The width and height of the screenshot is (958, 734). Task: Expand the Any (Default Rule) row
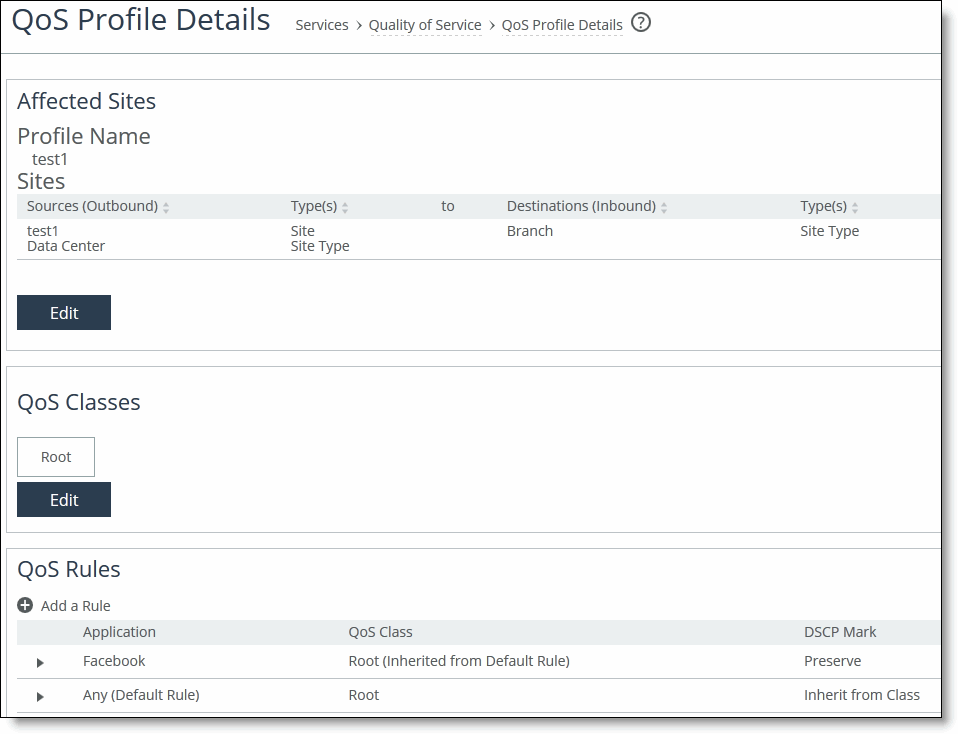40,695
